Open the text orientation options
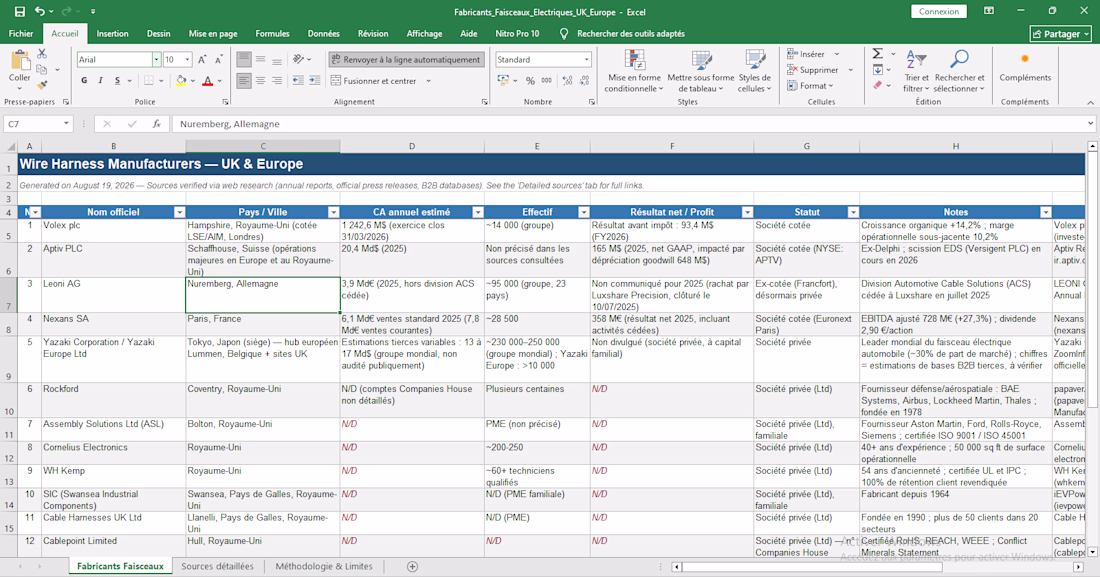Viewport: 1100px width, 577px height. (302, 60)
